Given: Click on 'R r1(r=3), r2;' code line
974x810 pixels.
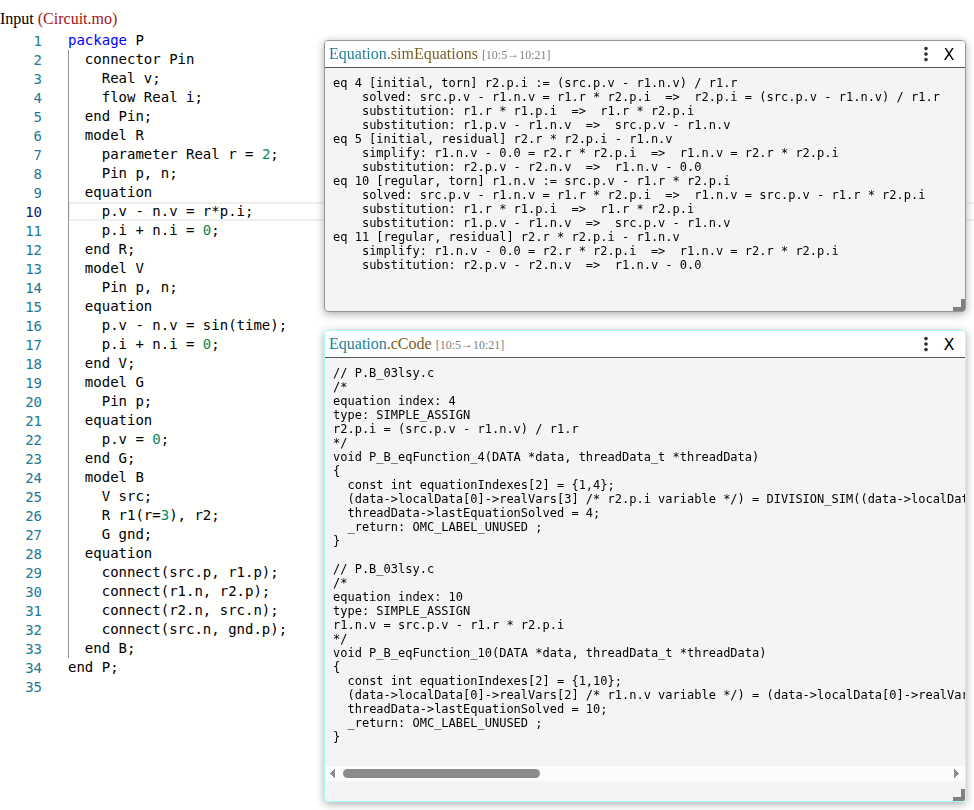Looking at the screenshot, I should (x=160, y=515).
